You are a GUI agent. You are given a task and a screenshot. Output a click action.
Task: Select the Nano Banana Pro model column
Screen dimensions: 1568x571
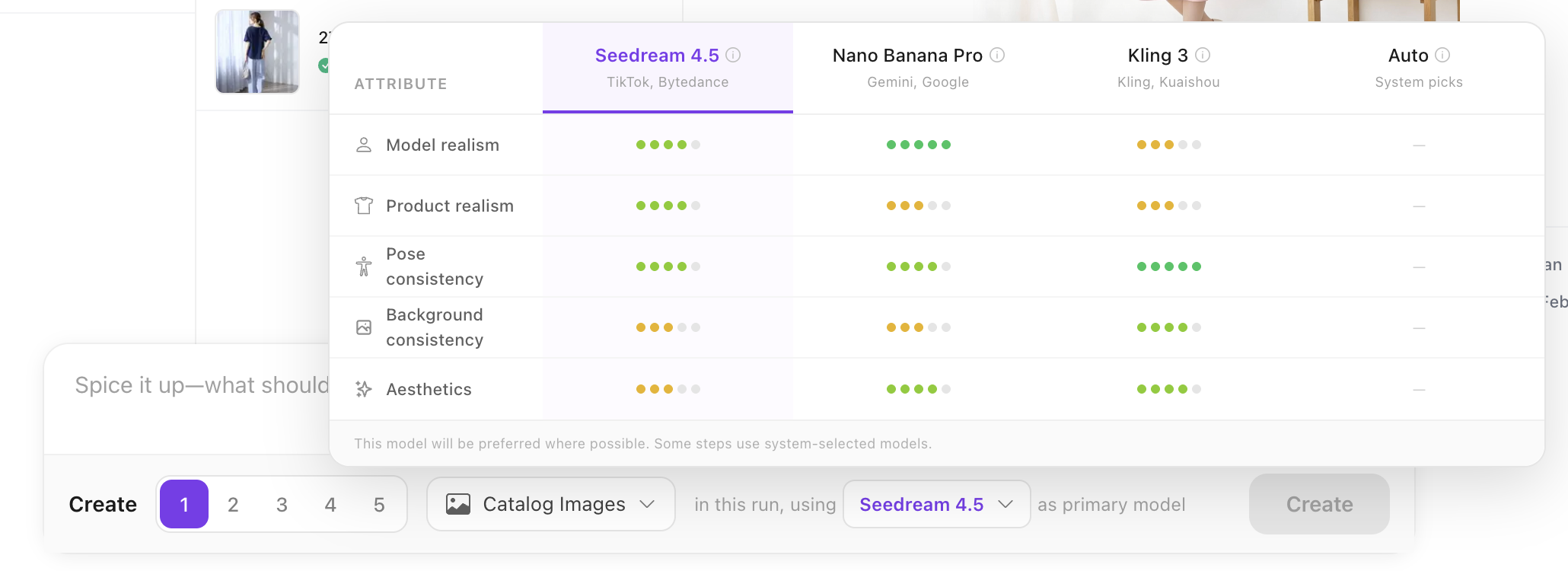pos(918,68)
